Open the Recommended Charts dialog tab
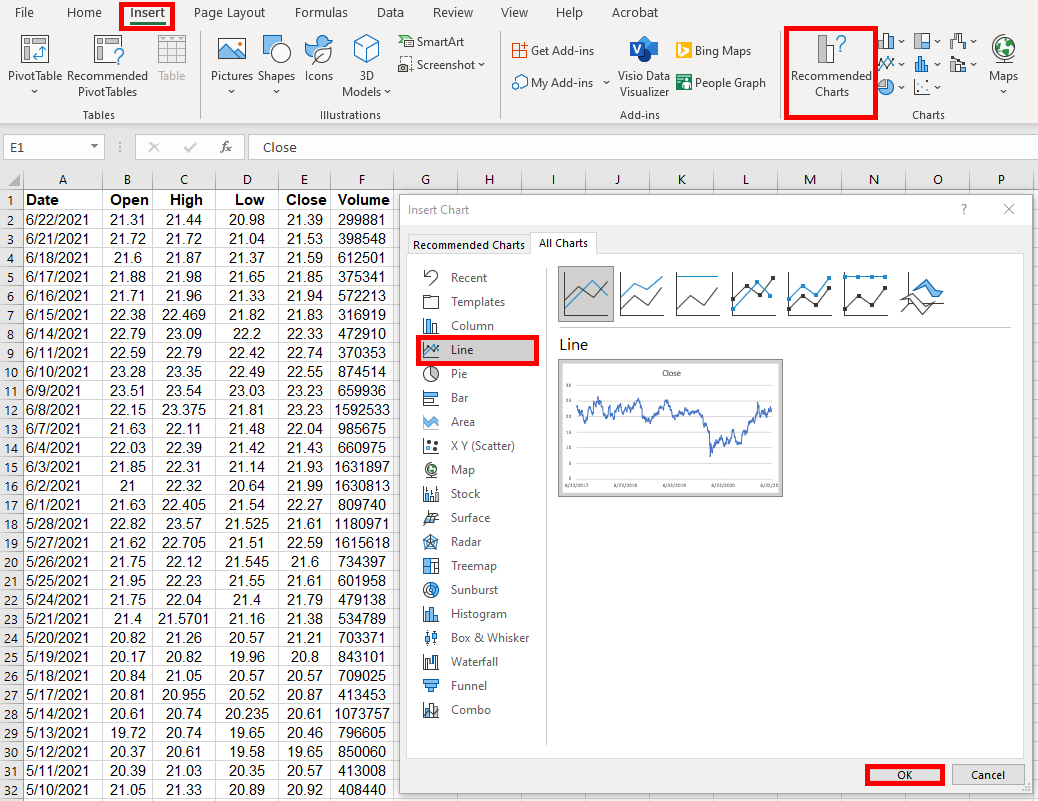 (x=469, y=244)
